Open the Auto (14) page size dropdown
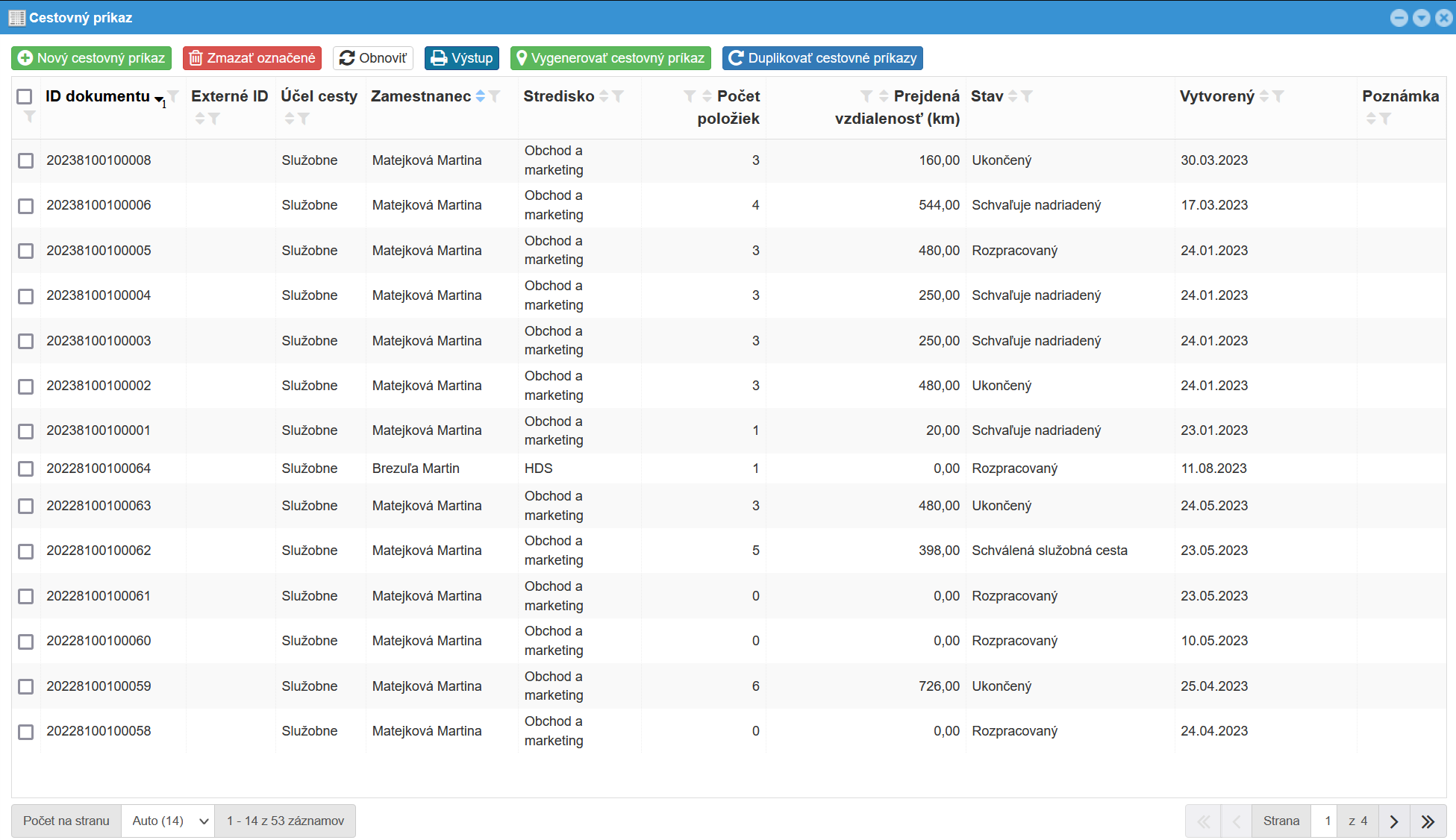This screenshot has width=1456, height=840. coord(168,821)
